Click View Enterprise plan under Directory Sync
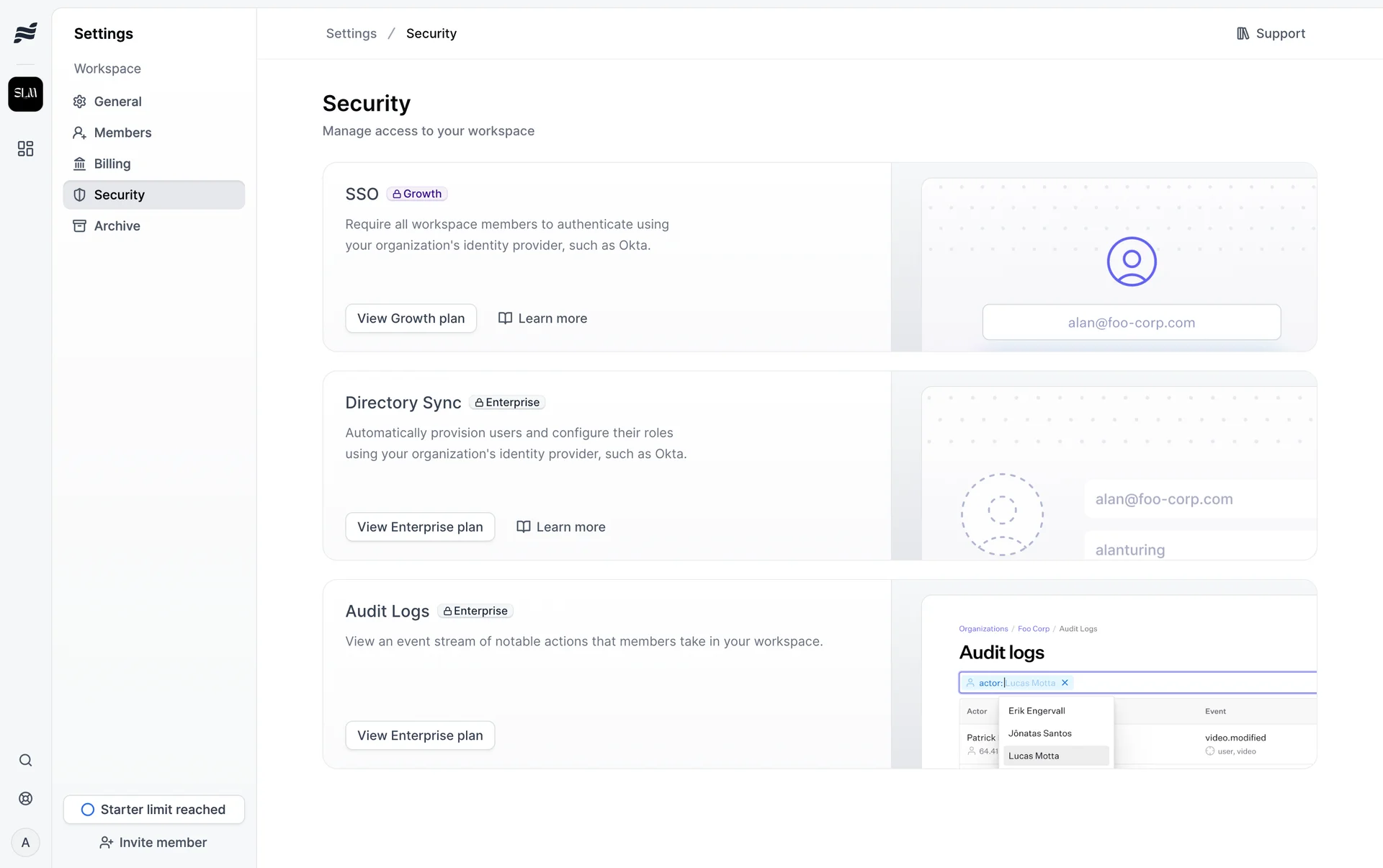 point(420,527)
